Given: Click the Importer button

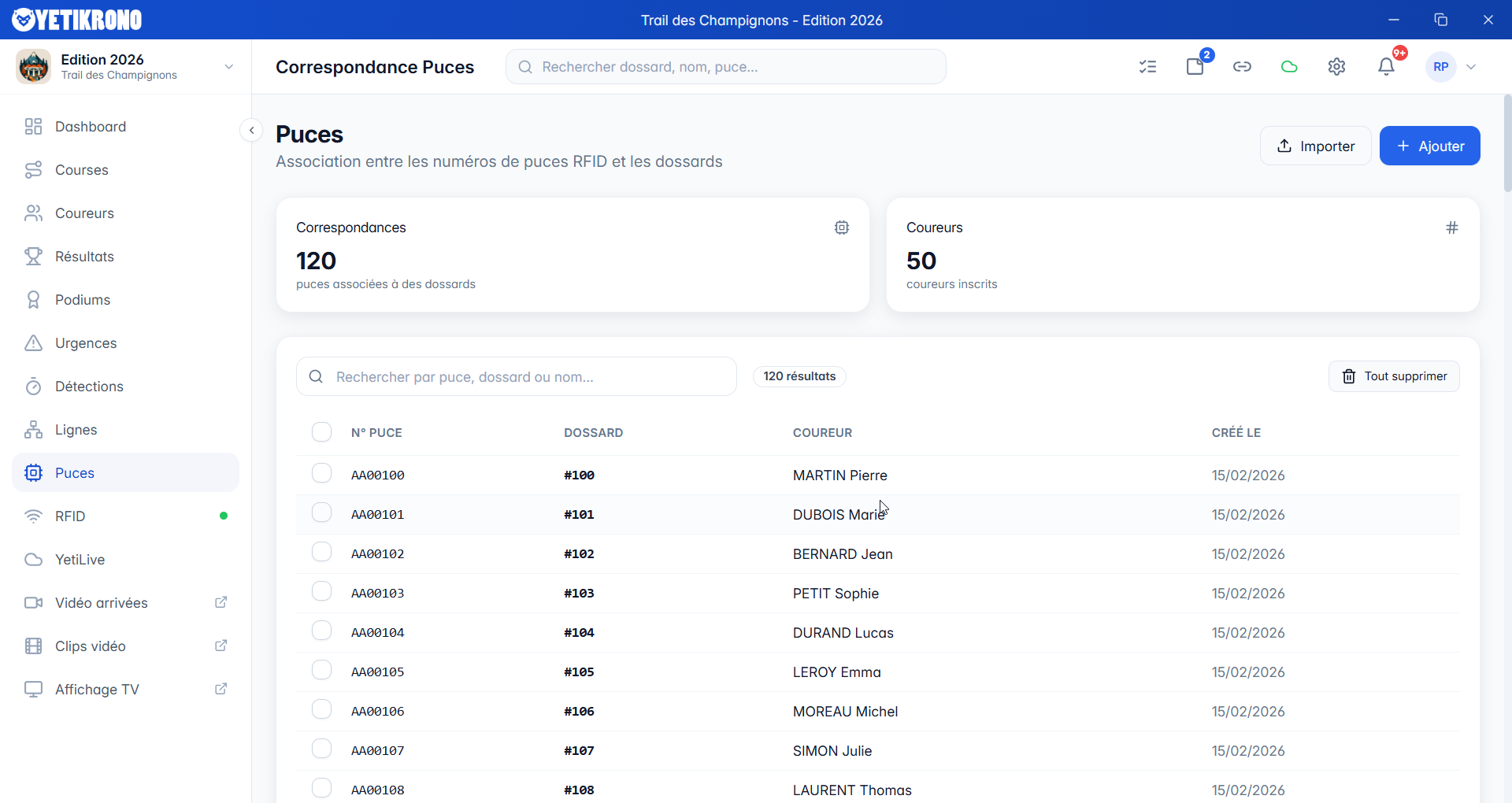Looking at the screenshot, I should point(1315,146).
